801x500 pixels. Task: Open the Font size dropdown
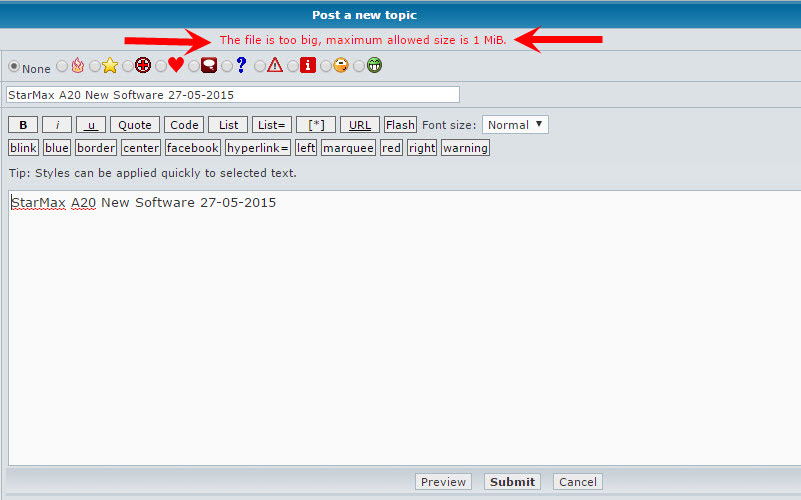point(515,125)
